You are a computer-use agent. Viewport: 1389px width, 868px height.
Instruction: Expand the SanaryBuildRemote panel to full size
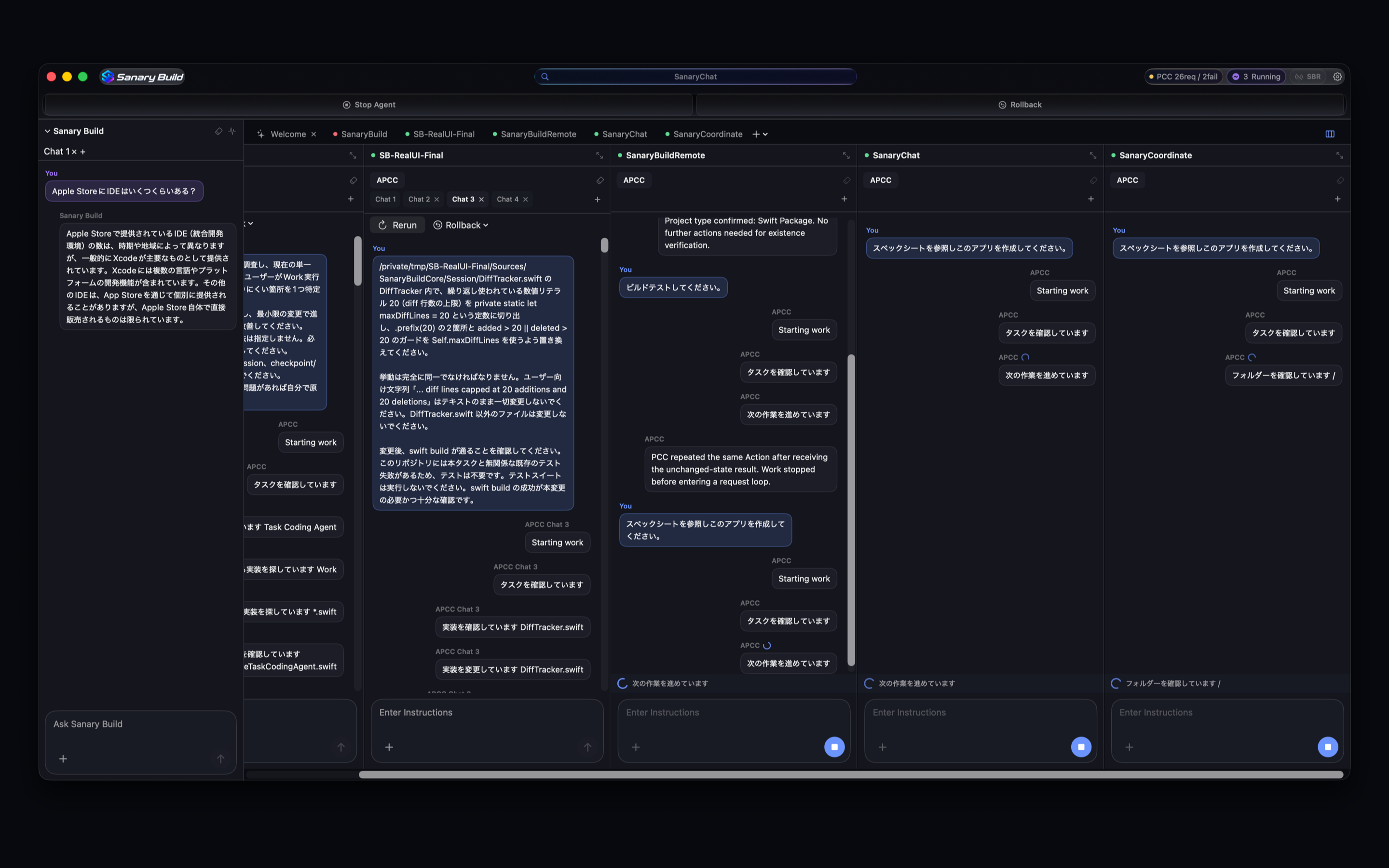(x=846, y=156)
